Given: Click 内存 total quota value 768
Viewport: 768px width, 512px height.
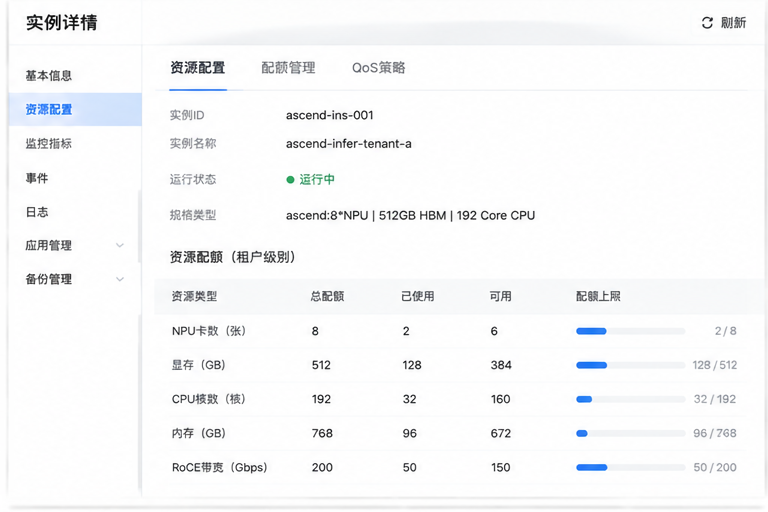Looking at the screenshot, I should [322, 433].
